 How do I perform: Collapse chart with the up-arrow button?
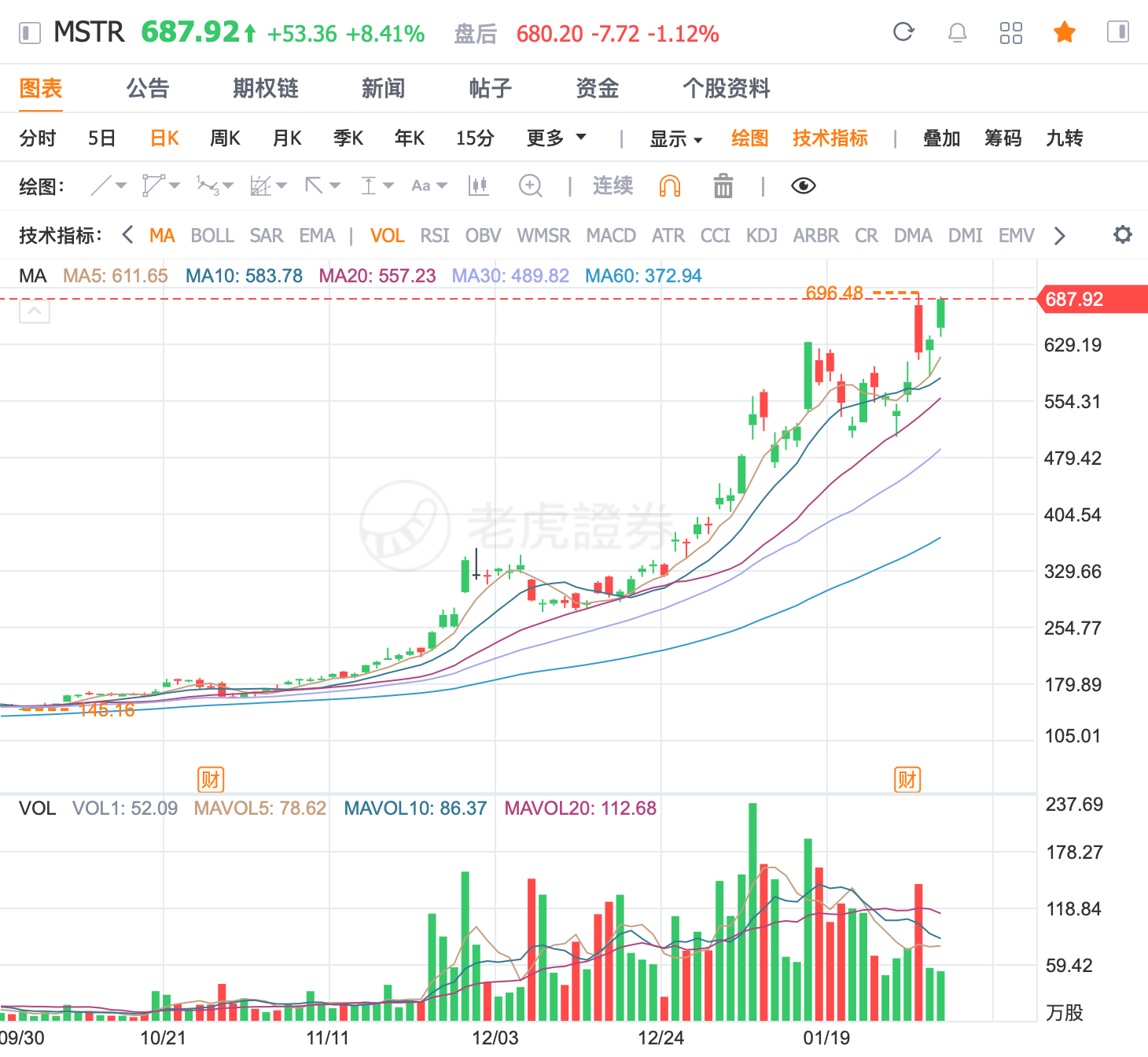coord(35,311)
